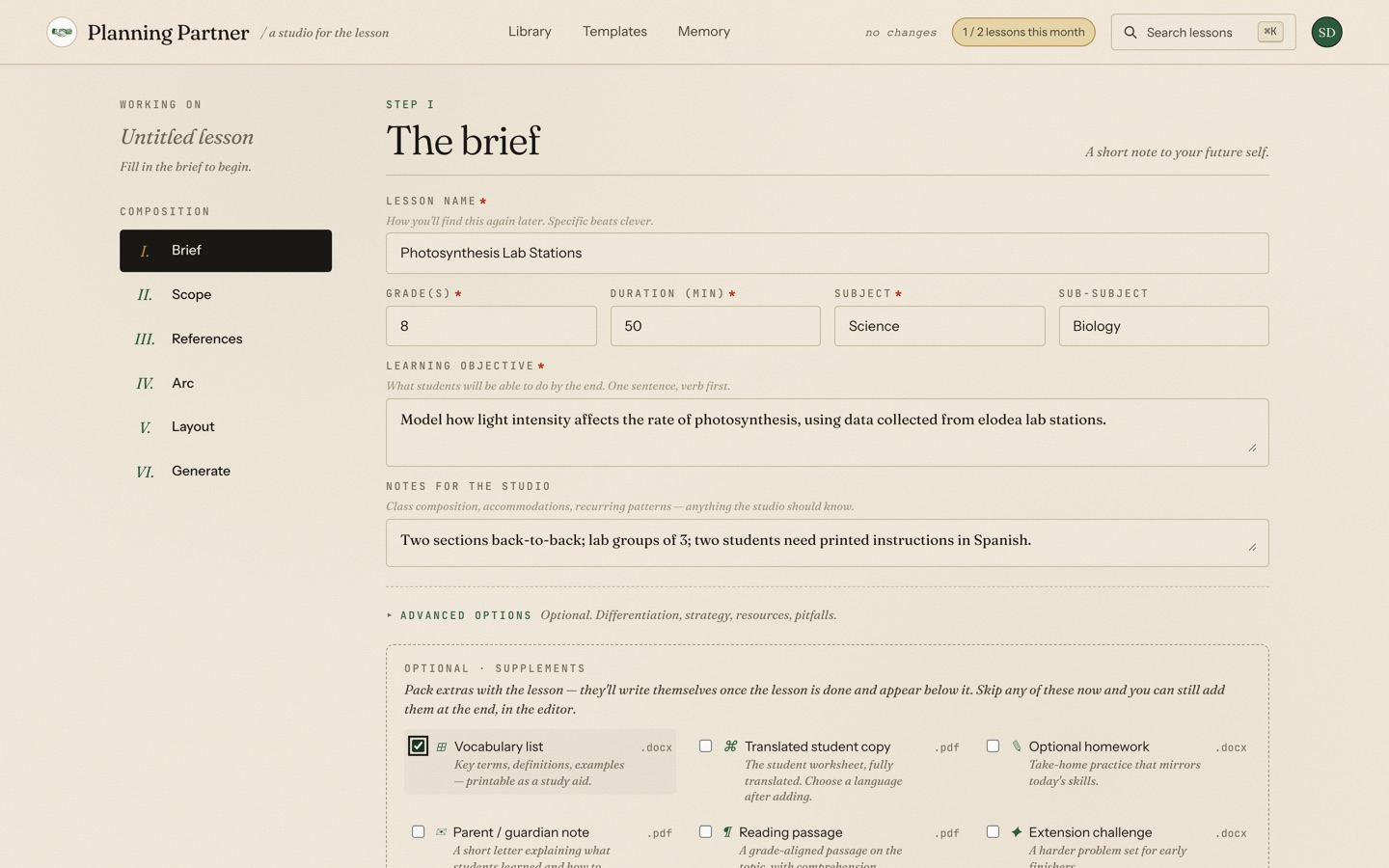1389x868 pixels.
Task: Click the Optional homework pencil icon
Action: click(x=1016, y=746)
